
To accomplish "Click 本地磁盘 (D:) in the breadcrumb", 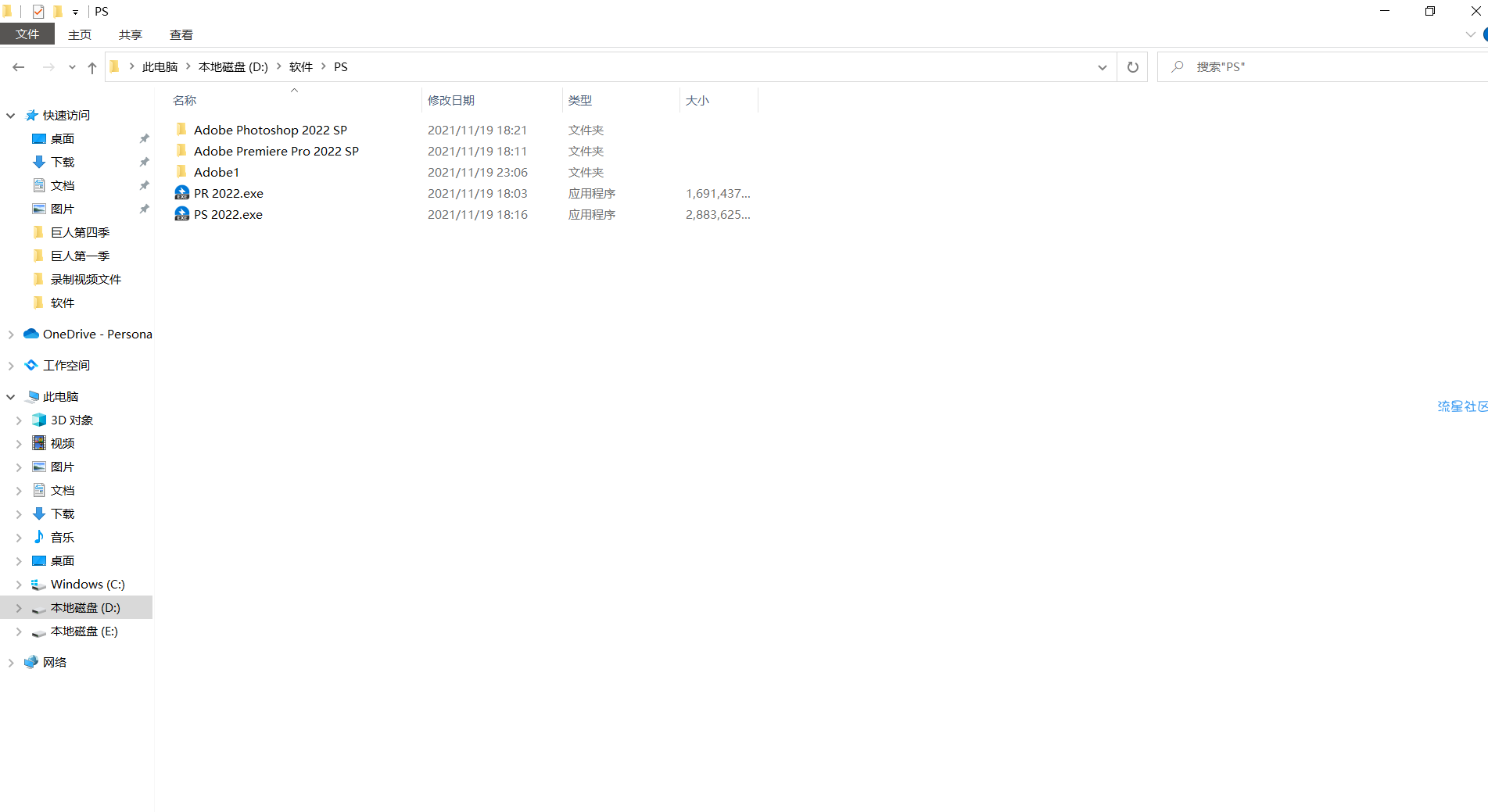I will click(233, 67).
